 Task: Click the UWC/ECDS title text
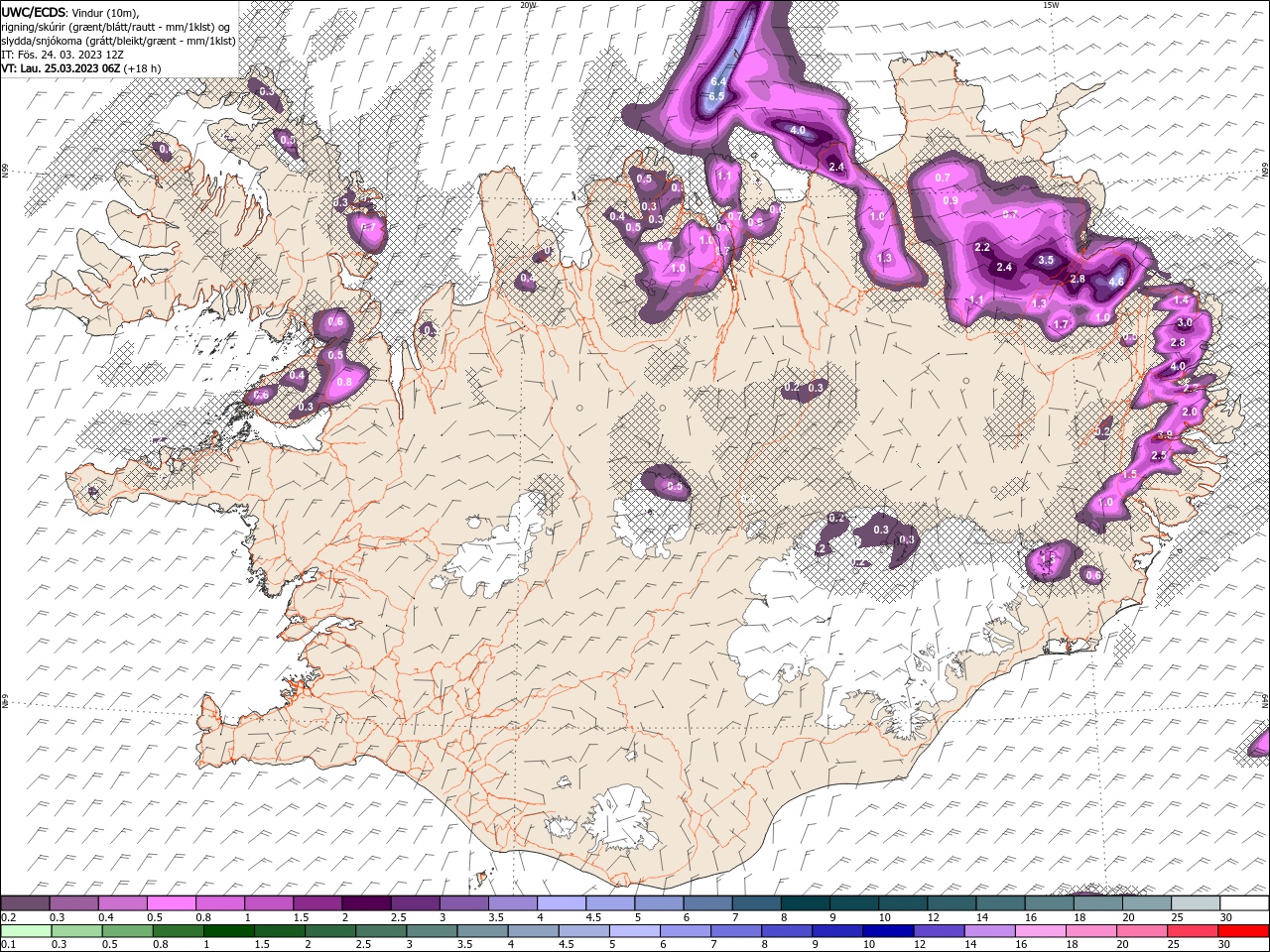tap(35, 12)
